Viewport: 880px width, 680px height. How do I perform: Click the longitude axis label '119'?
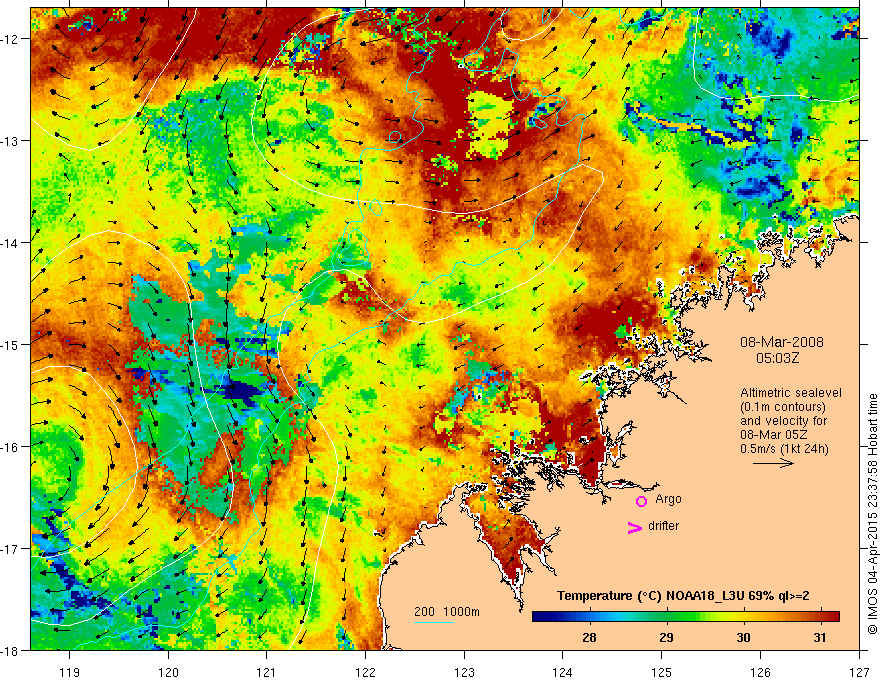(70, 672)
